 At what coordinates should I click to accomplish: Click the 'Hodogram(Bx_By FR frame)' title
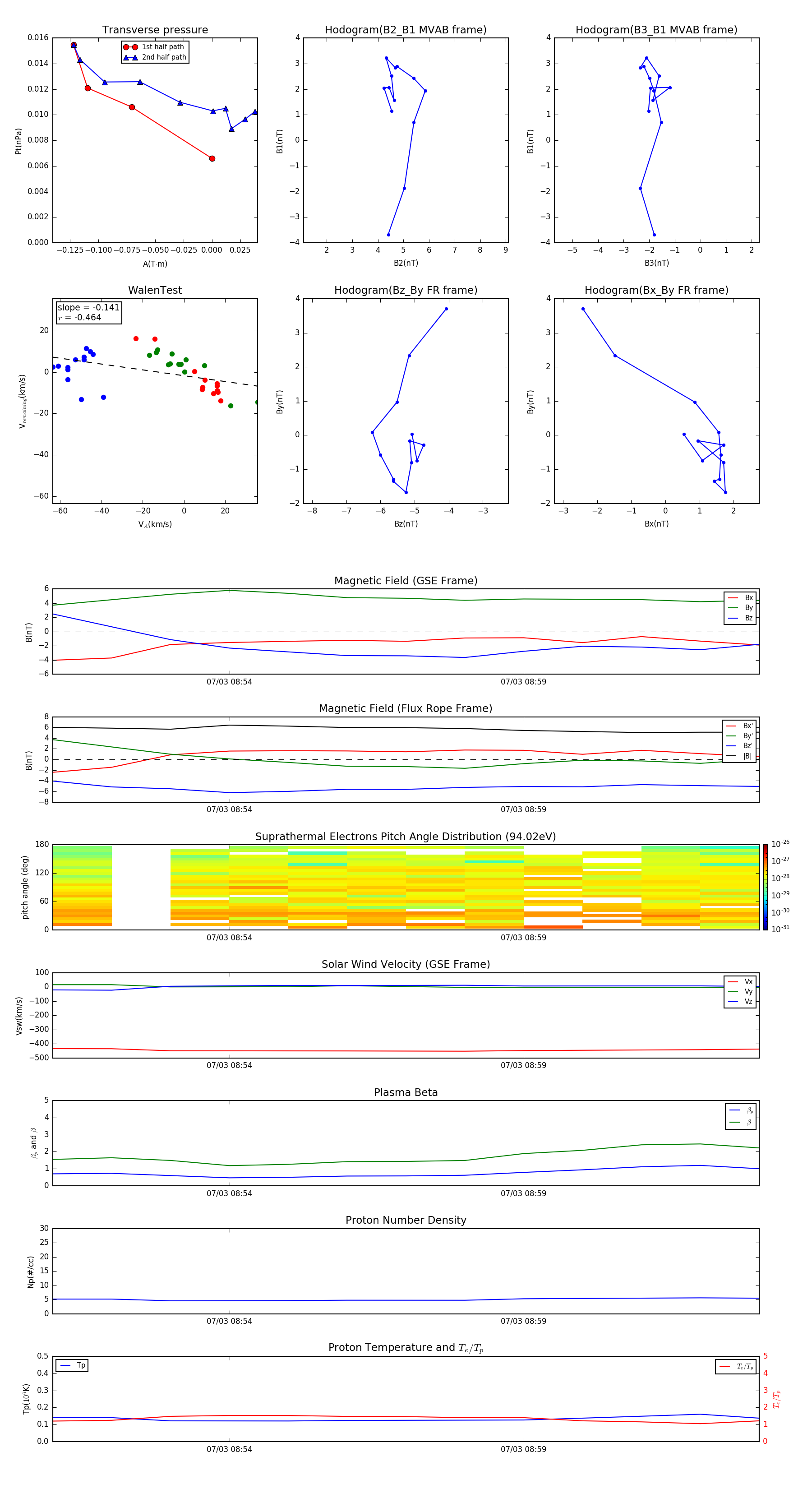coord(656,290)
